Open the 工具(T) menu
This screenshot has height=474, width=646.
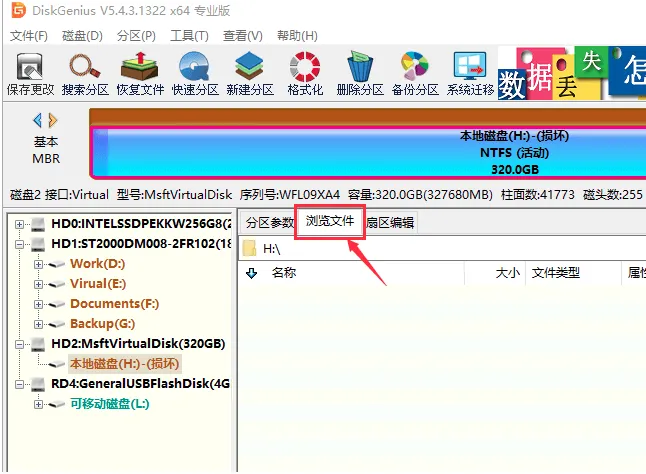tap(189, 36)
